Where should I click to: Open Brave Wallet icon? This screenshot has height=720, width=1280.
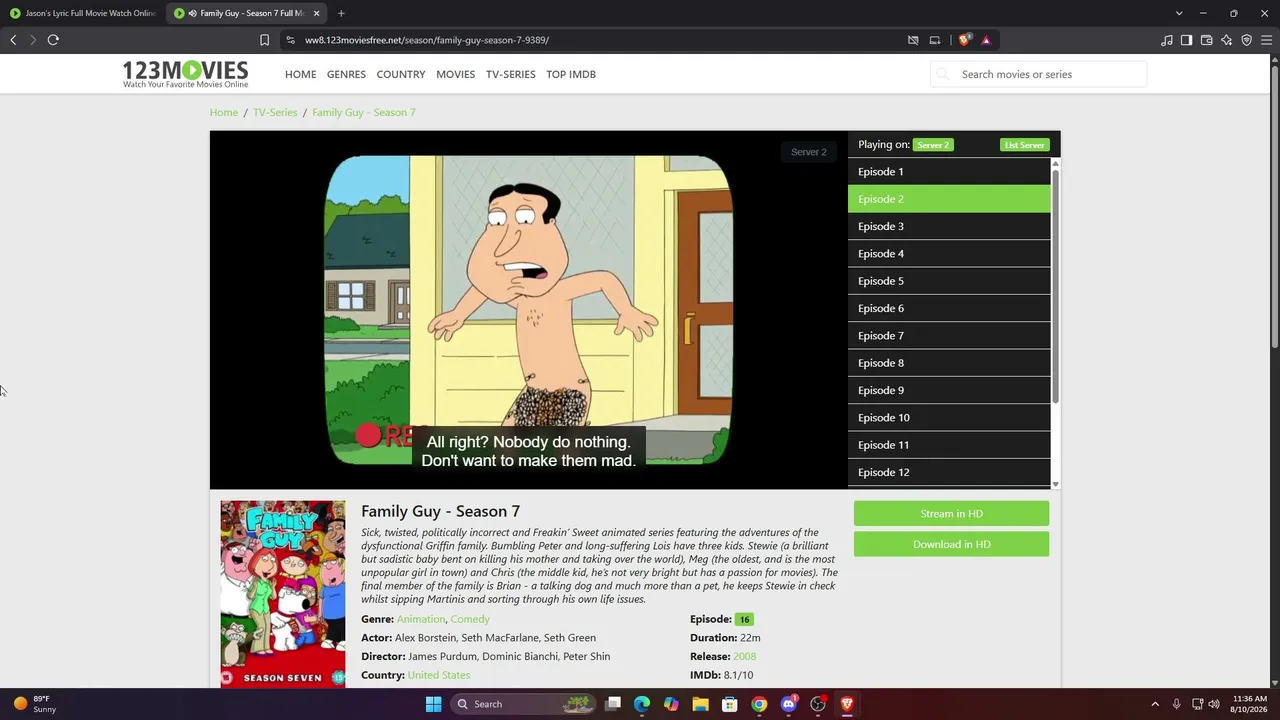(x=1207, y=40)
